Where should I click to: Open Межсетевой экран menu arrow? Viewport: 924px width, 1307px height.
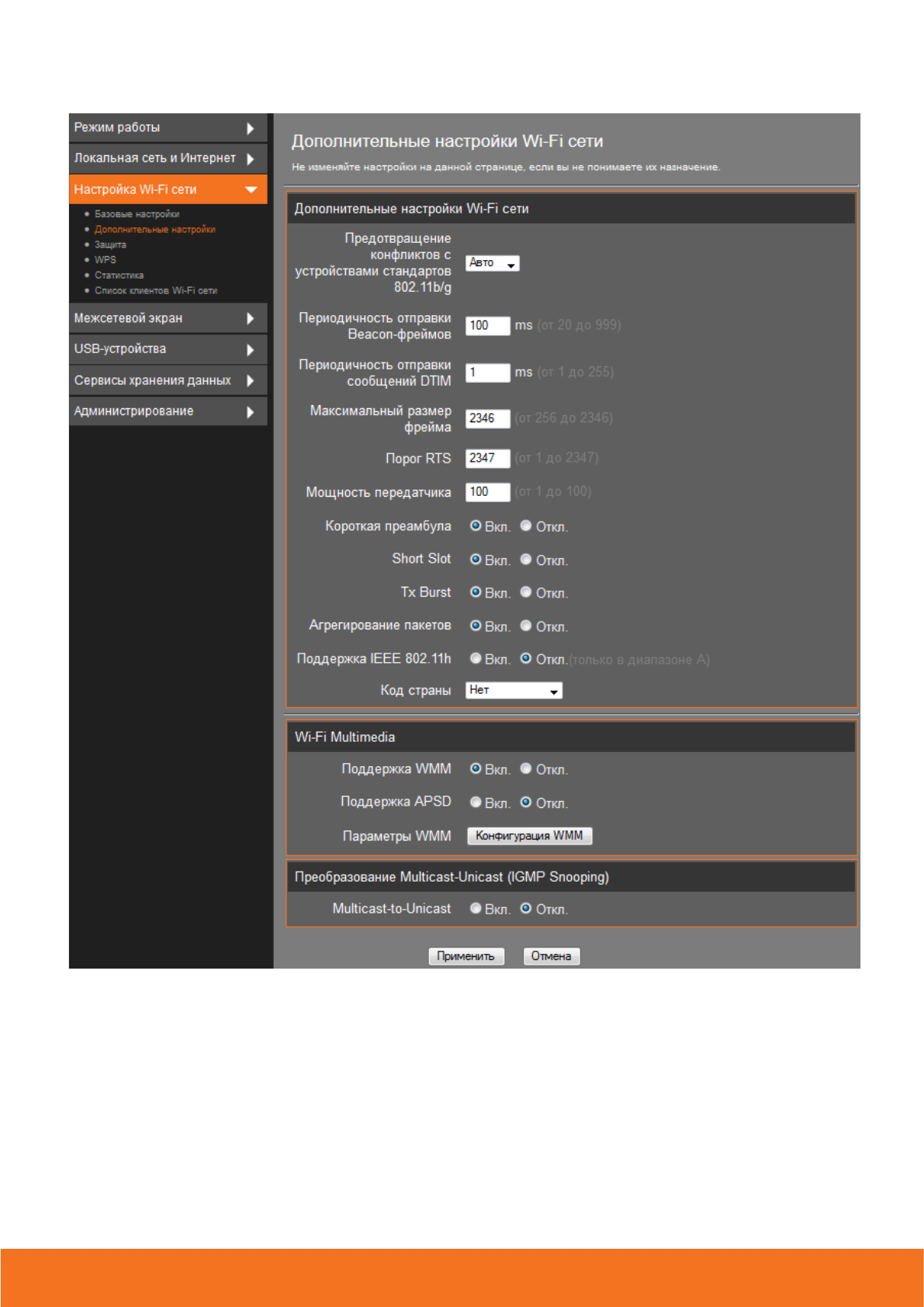pos(250,318)
